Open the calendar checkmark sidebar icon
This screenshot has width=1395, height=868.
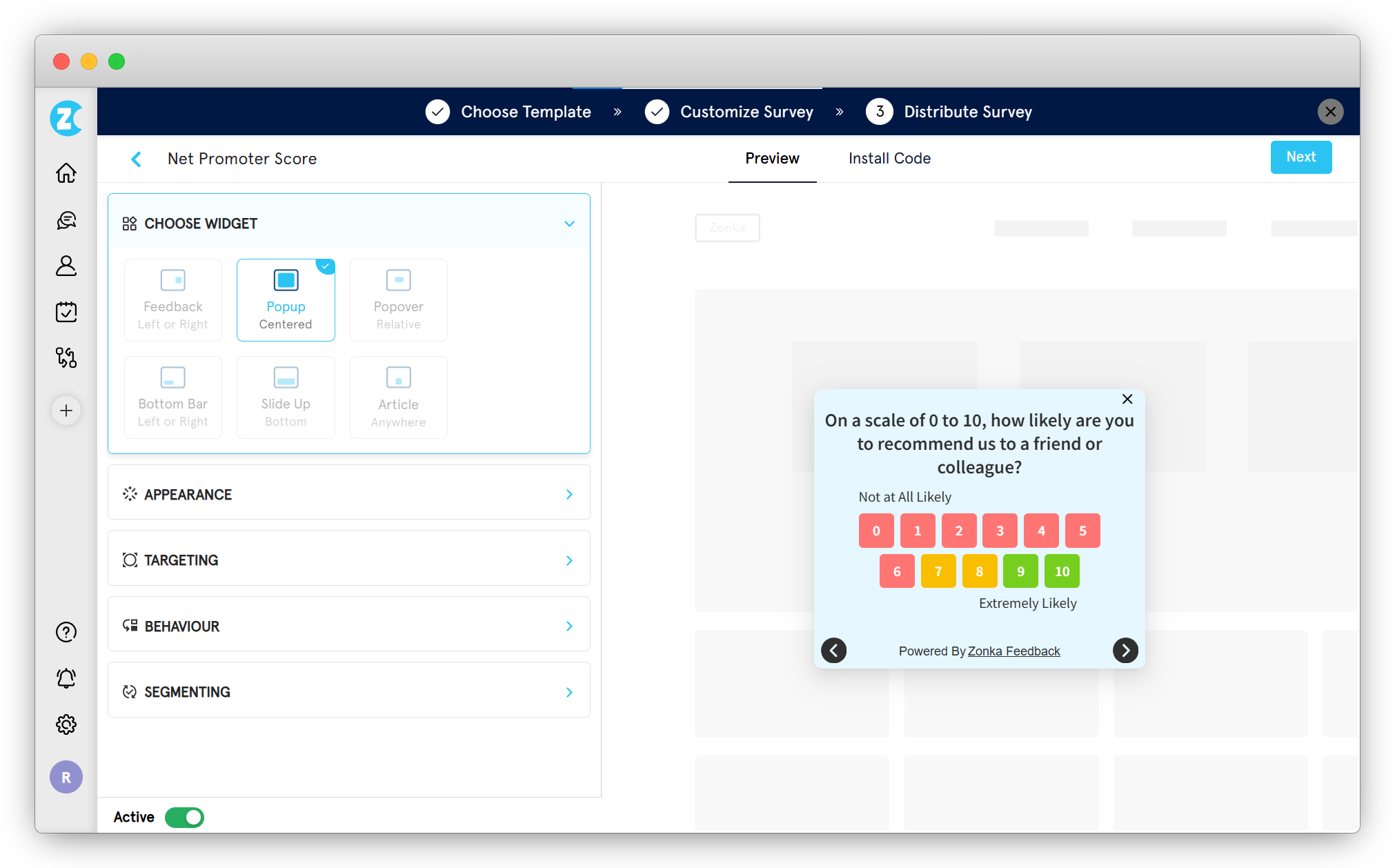click(x=66, y=312)
